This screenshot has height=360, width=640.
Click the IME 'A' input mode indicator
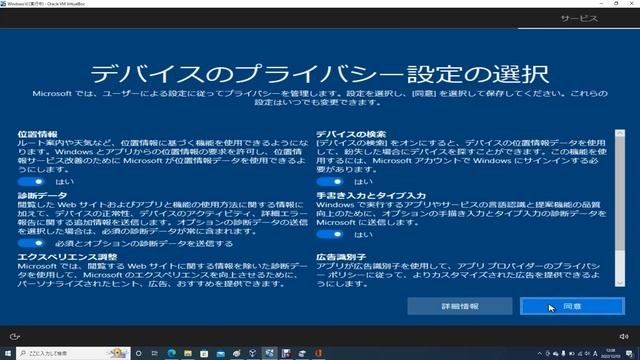coord(596,353)
